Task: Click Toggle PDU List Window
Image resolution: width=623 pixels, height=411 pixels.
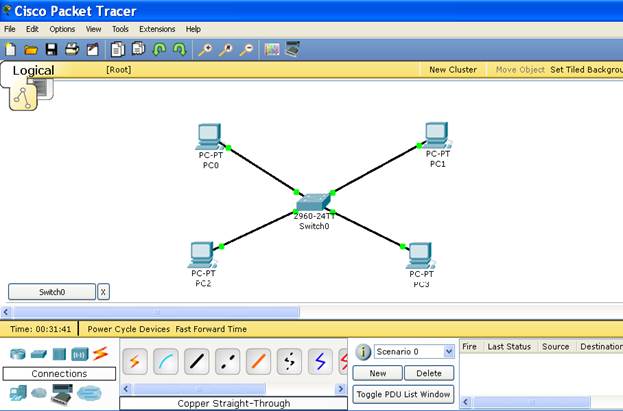Action: (403, 394)
